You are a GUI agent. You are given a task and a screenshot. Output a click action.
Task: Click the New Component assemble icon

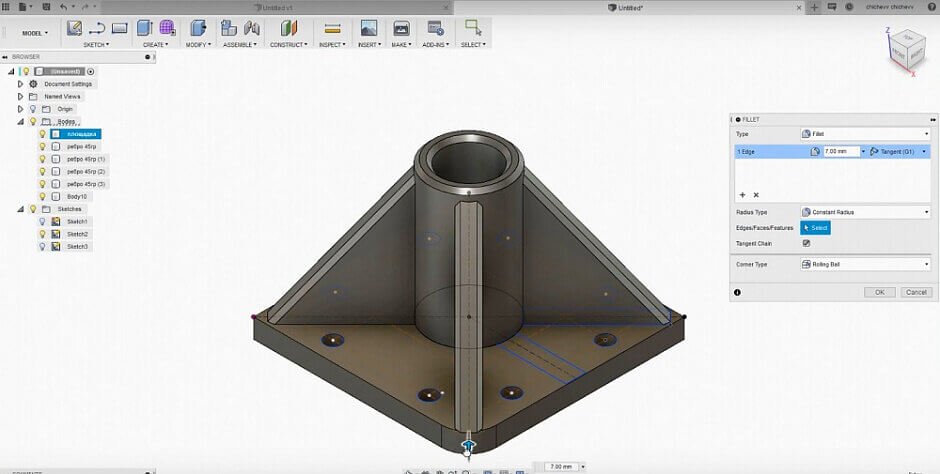pos(228,28)
